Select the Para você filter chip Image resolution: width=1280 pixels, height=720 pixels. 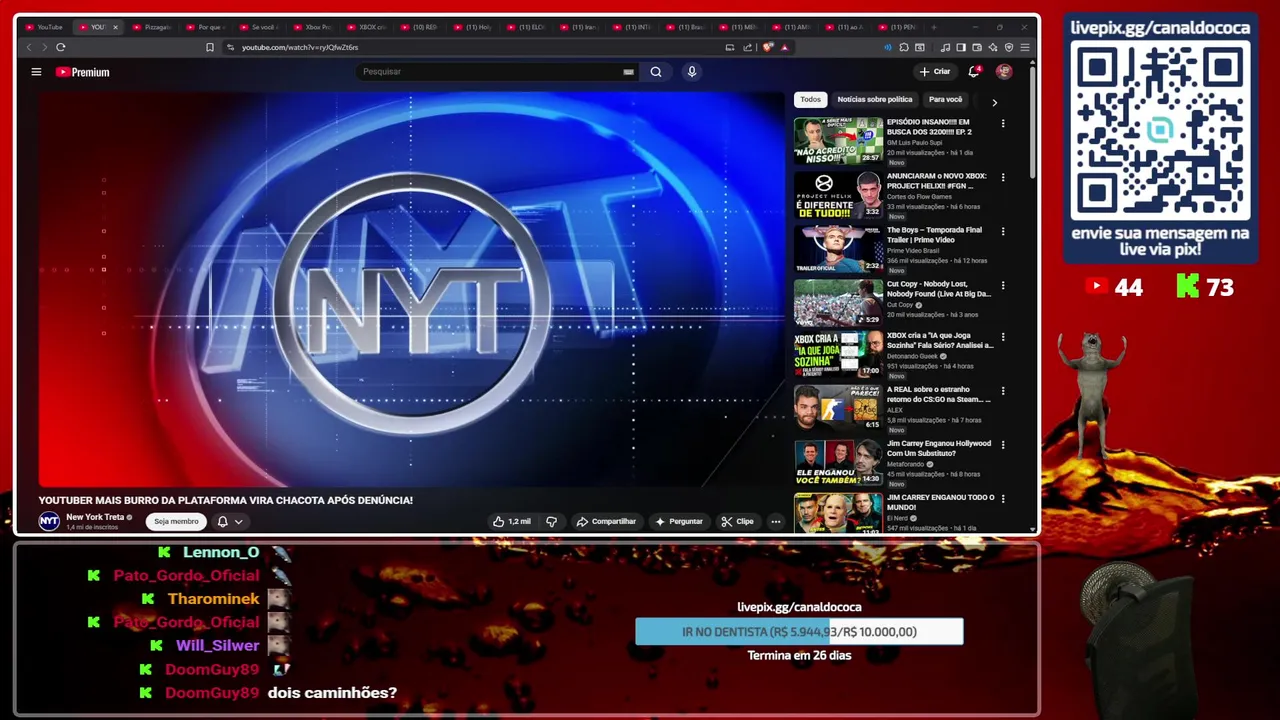coord(945,100)
